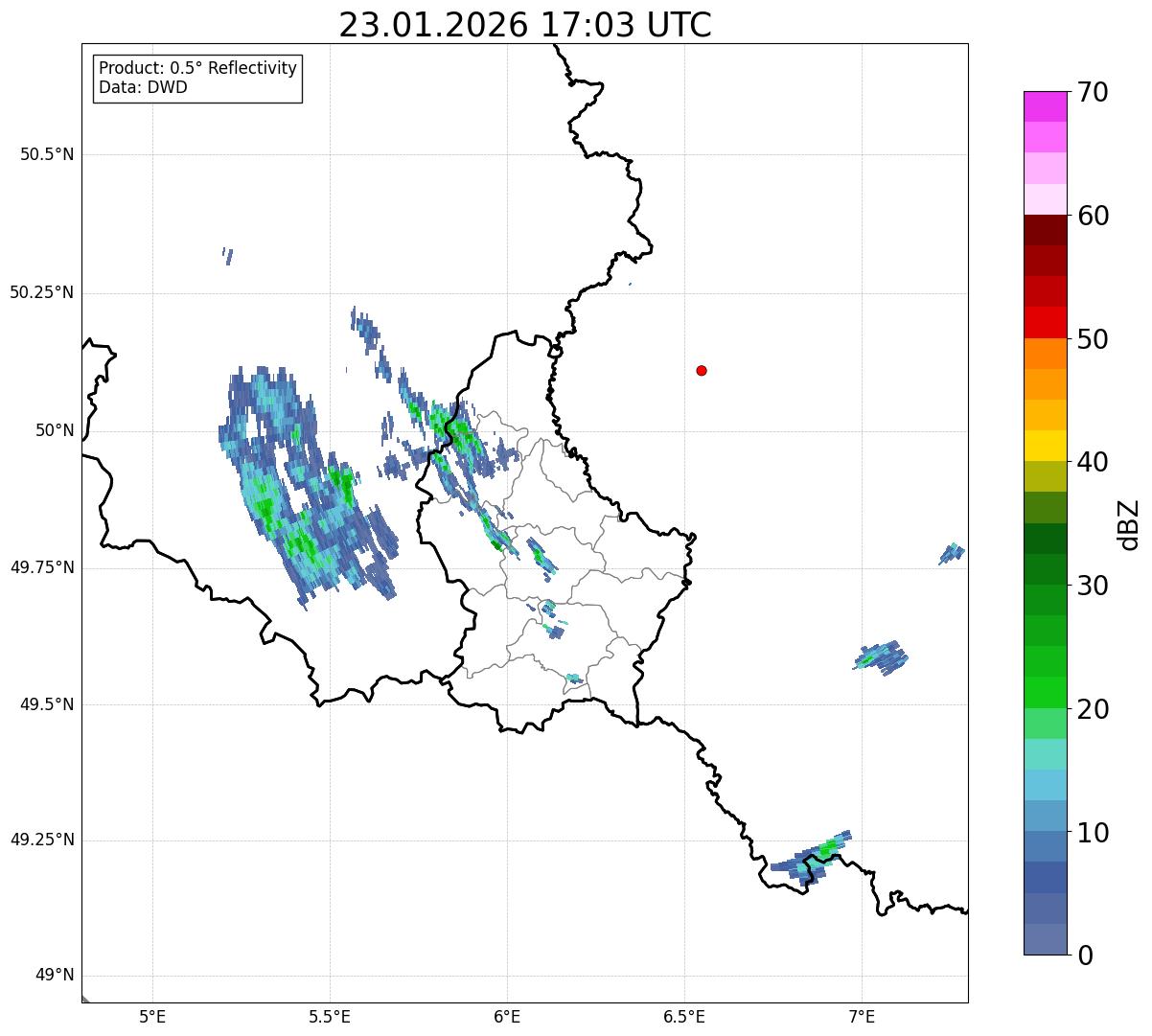Screen dimensions: 1152x1036
Task: Select the yellow swatch just above 40 dBZ
Action: pos(1045,446)
